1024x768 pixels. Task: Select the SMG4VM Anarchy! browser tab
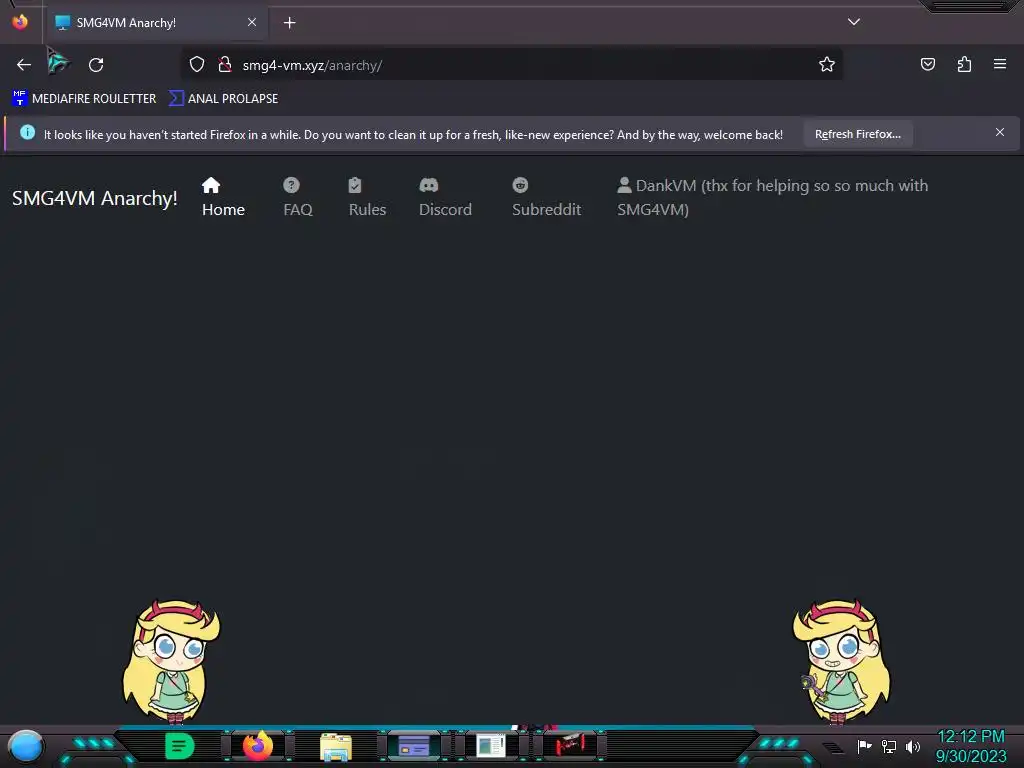point(157,23)
